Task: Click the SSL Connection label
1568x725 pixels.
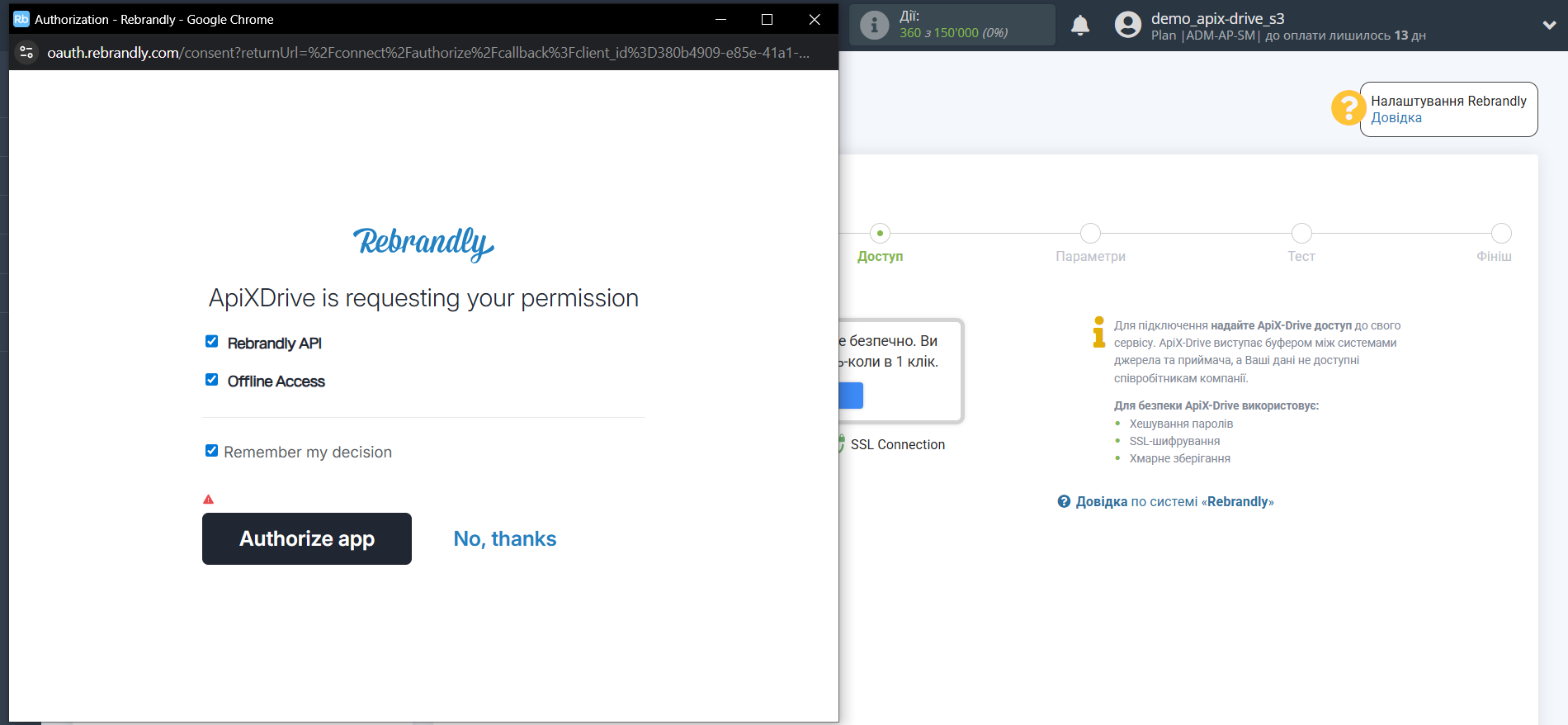Action: click(897, 444)
